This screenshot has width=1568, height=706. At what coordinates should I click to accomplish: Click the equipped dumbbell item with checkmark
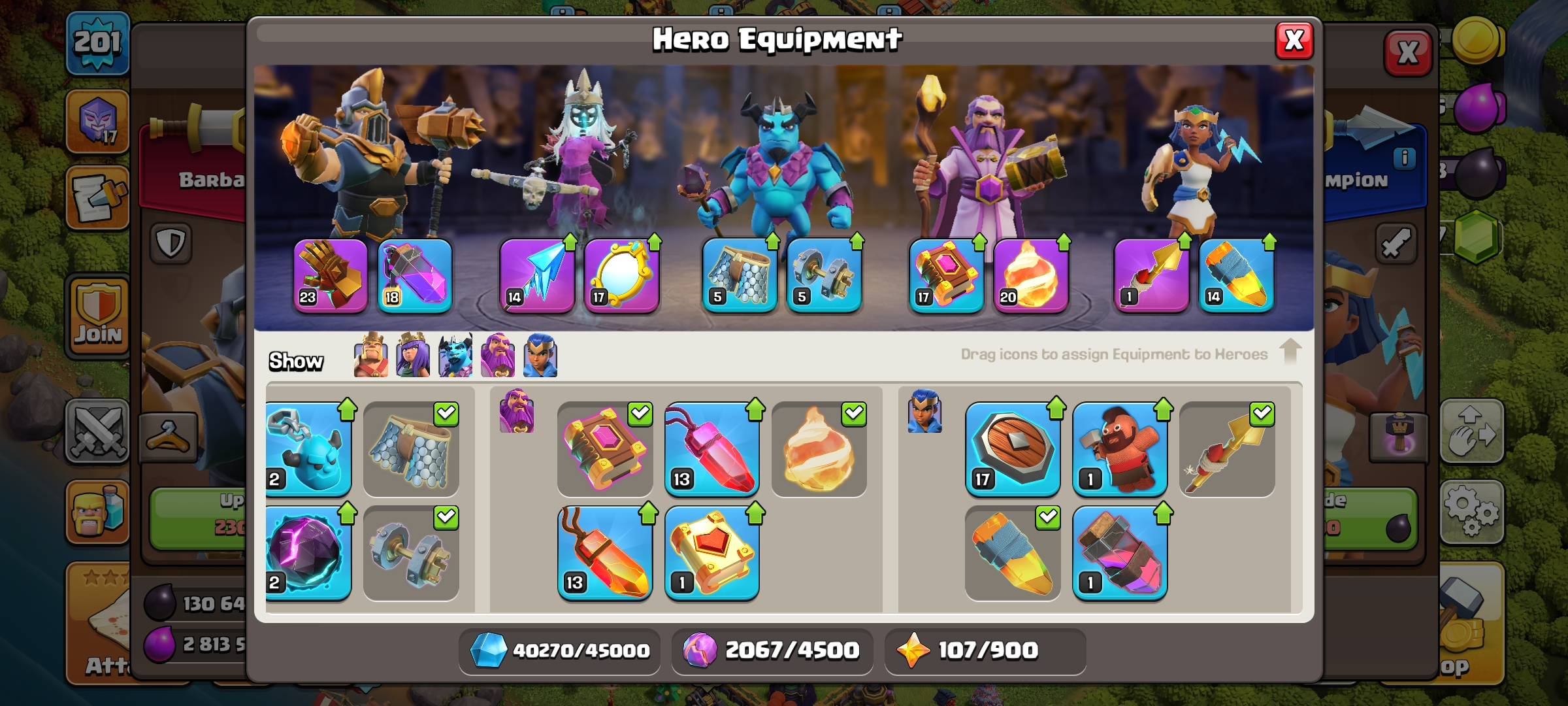click(411, 553)
